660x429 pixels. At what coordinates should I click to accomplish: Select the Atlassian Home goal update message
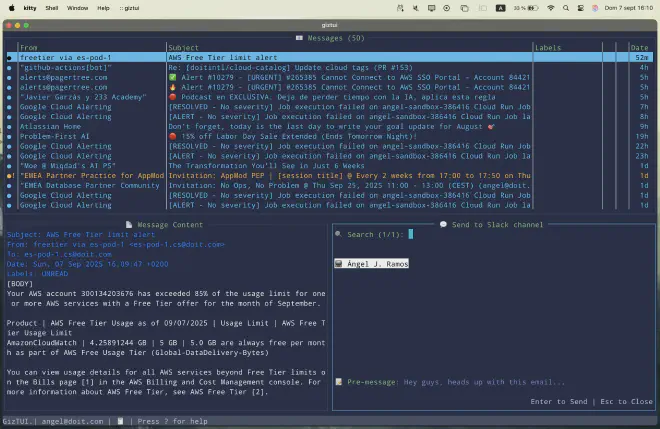pyautogui.click(x=330, y=126)
